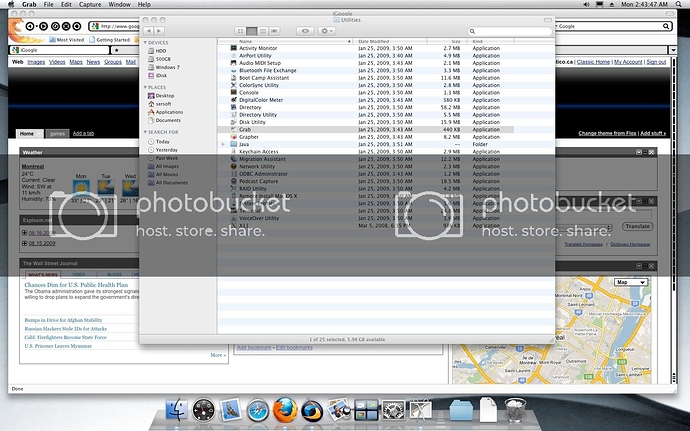Select Activity Monitor in the Utilities list
Viewport: 690px width, 431px height.
click(x=365, y=48)
